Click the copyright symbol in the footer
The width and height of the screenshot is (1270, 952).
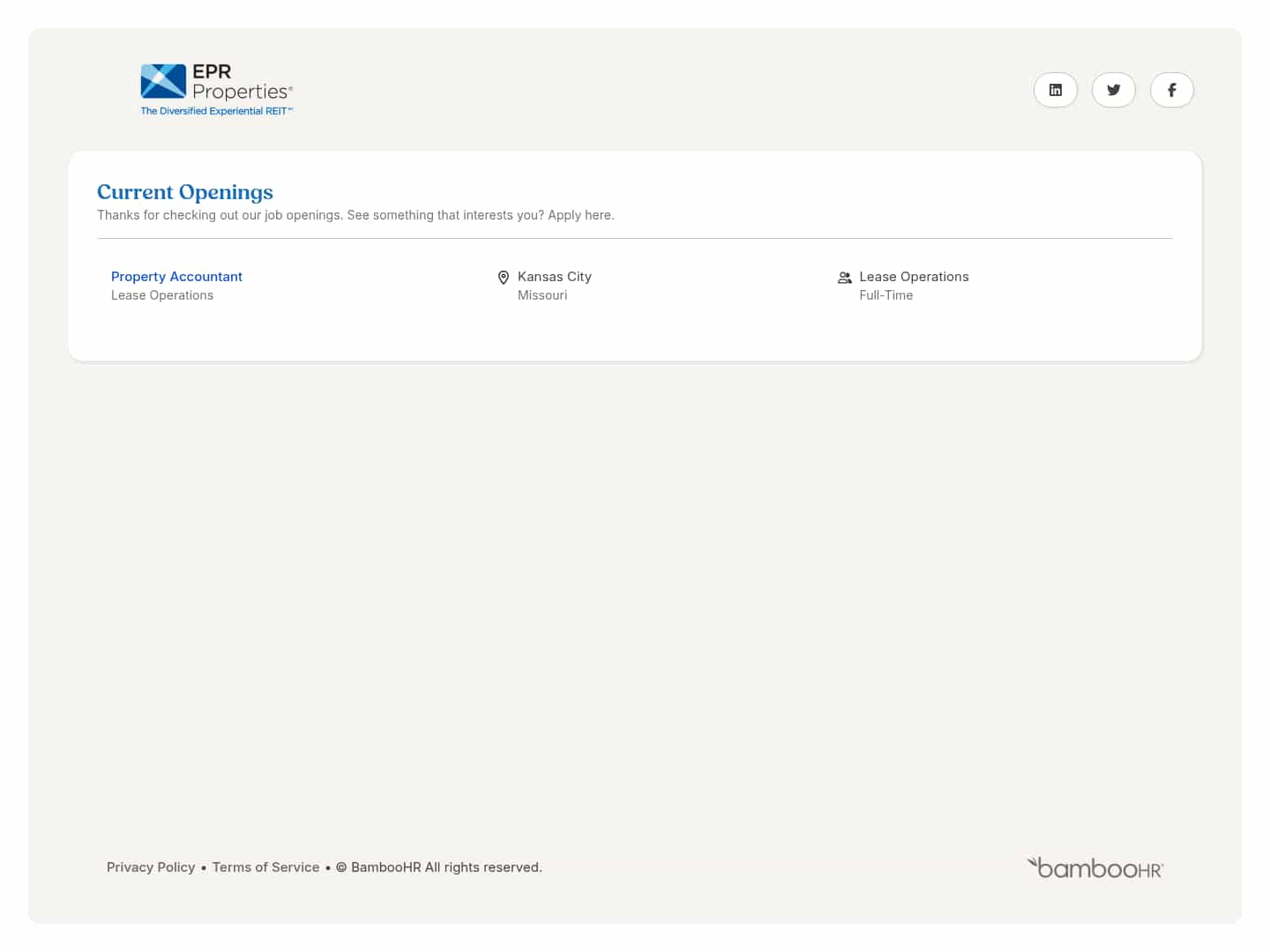point(342,867)
